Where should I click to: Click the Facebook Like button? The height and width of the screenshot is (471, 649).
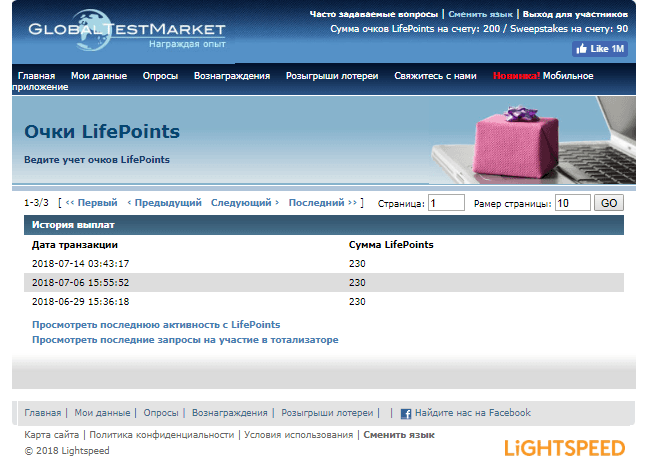coord(600,48)
